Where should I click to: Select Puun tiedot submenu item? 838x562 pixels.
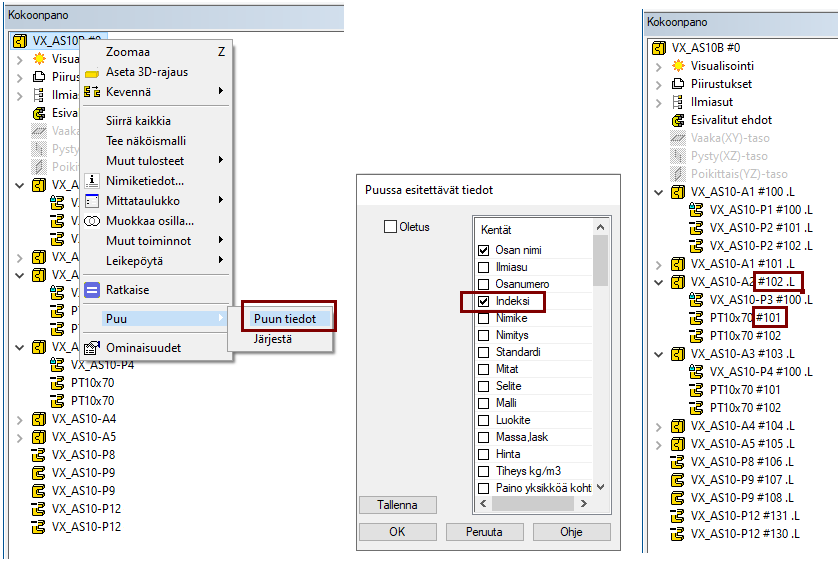(x=285, y=319)
